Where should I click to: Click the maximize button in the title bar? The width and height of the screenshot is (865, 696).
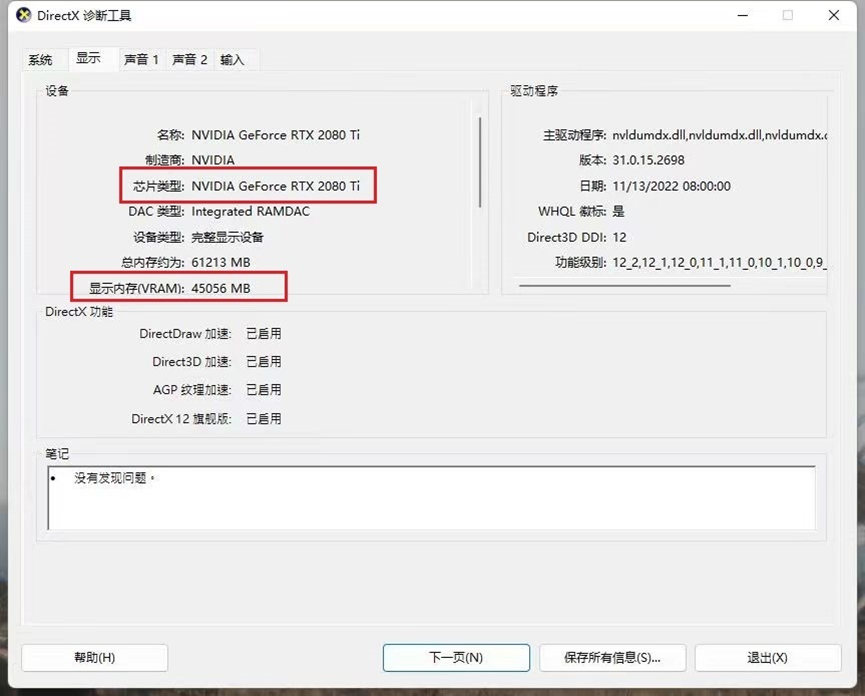pyautogui.click(x=787, y=16)
